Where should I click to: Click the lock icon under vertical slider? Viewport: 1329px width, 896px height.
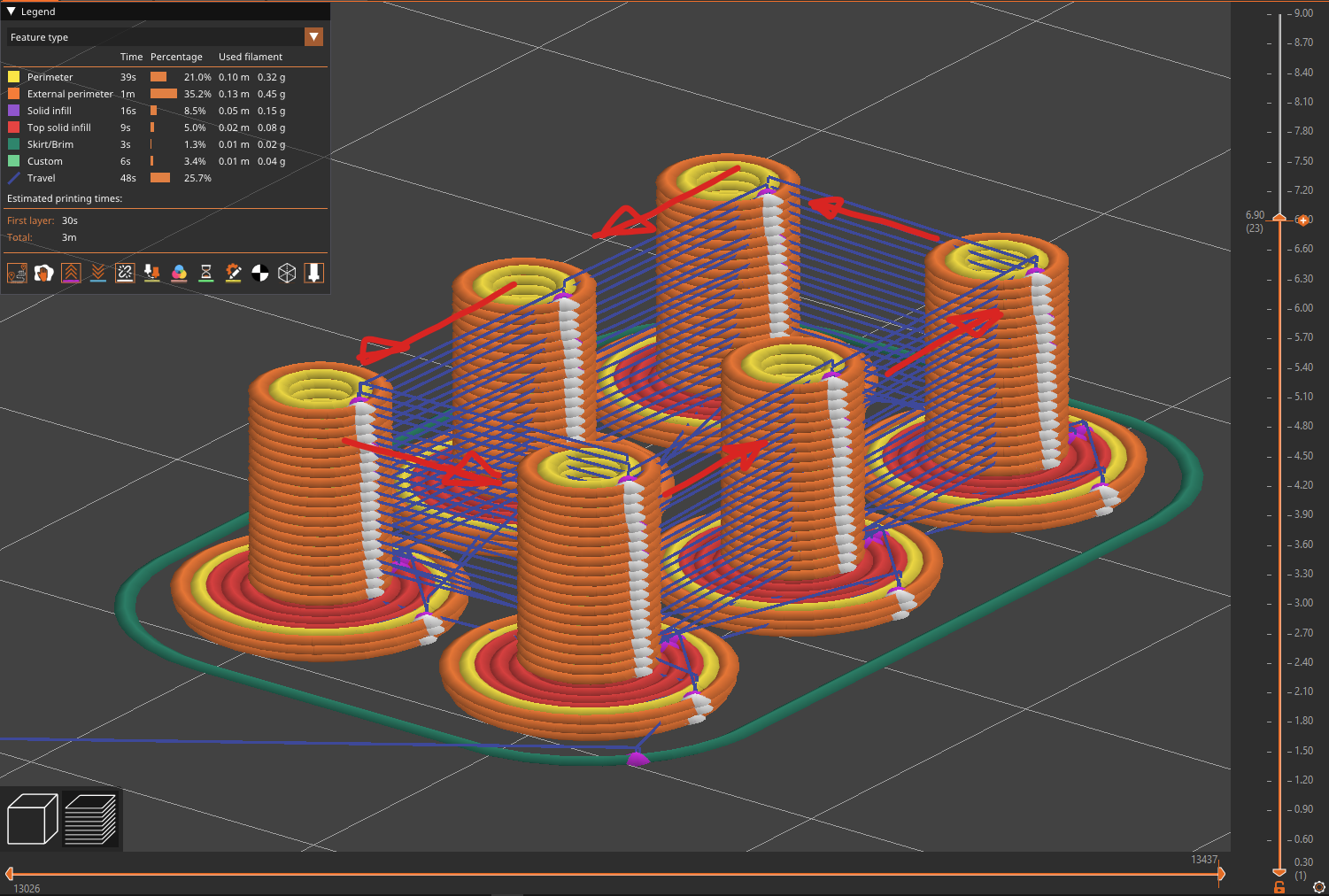pos(1279,887)
